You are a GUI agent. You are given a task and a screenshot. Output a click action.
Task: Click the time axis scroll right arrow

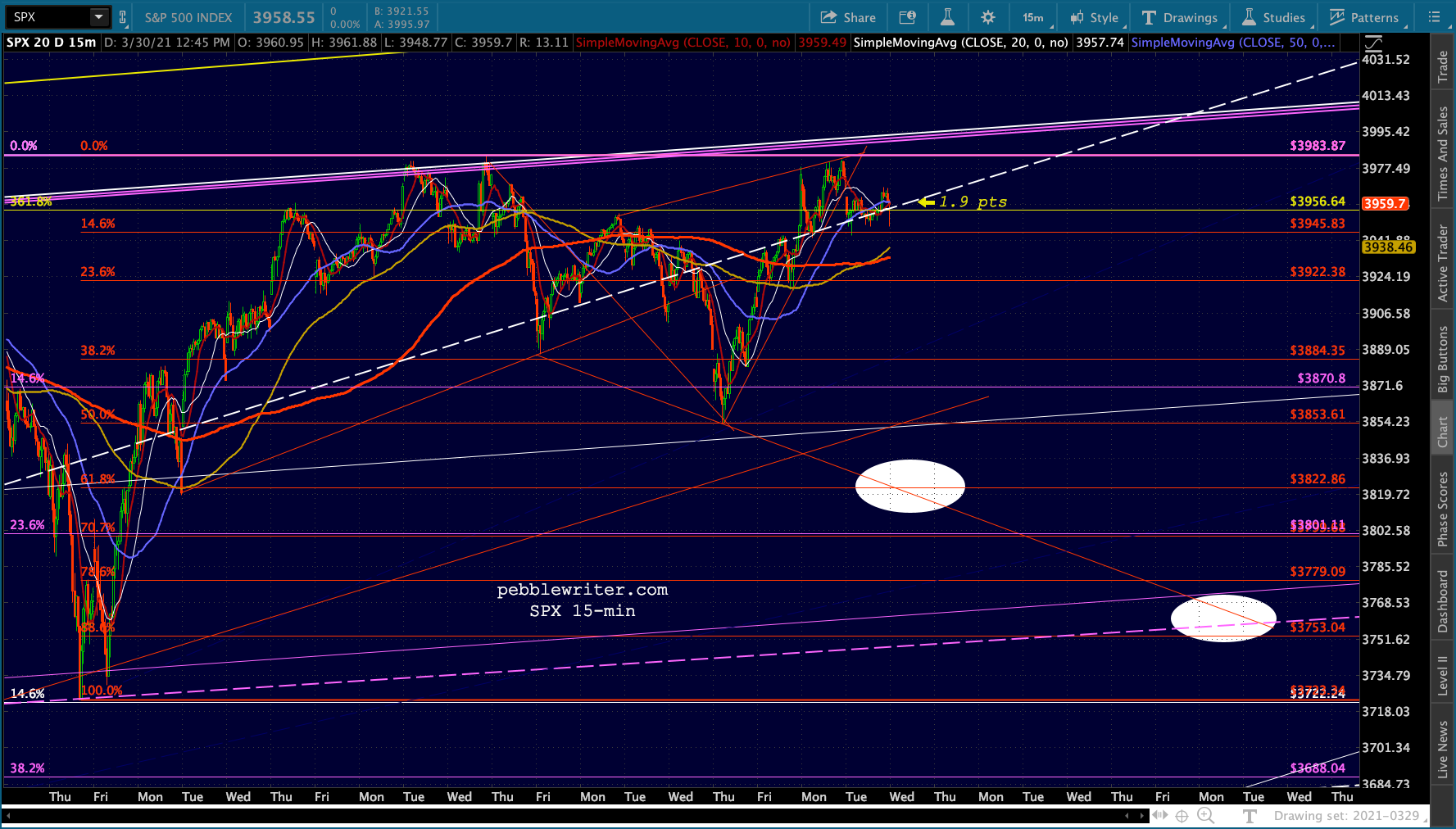tap(1142, 816)
